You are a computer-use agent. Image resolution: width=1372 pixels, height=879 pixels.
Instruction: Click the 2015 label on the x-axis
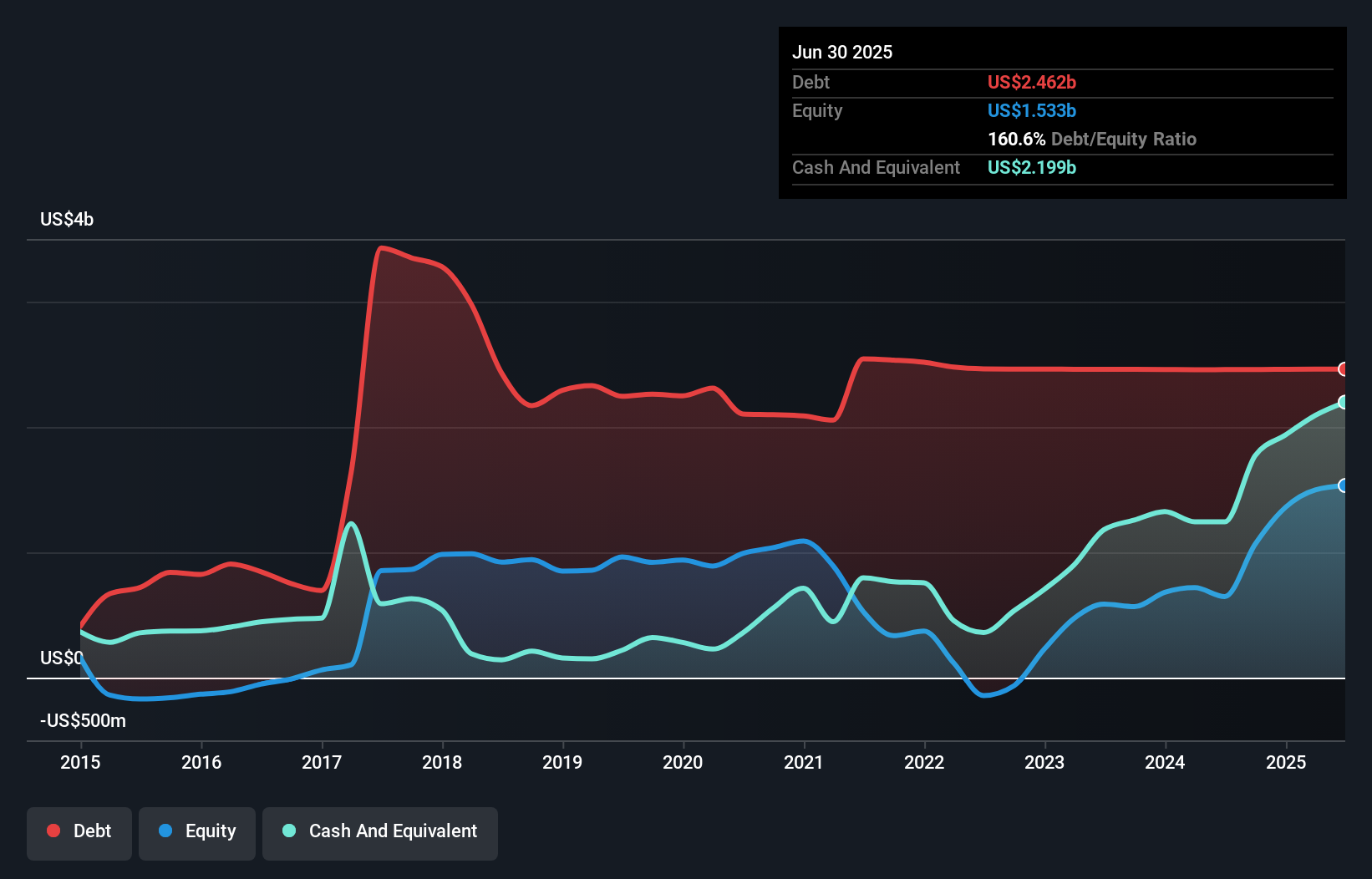pyautogui.click(x=81, y=762)
